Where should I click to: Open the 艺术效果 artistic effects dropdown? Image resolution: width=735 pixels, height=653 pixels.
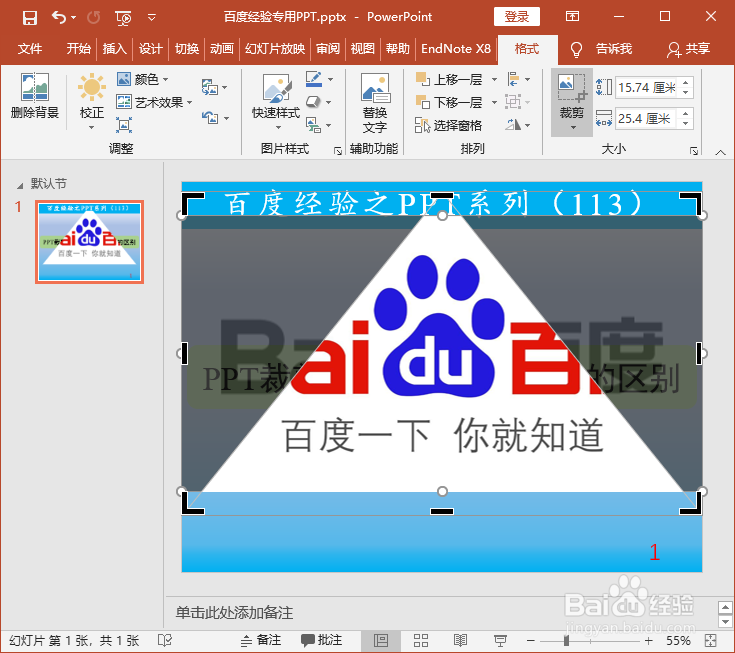pyautogui.click(x=154, y=102)
